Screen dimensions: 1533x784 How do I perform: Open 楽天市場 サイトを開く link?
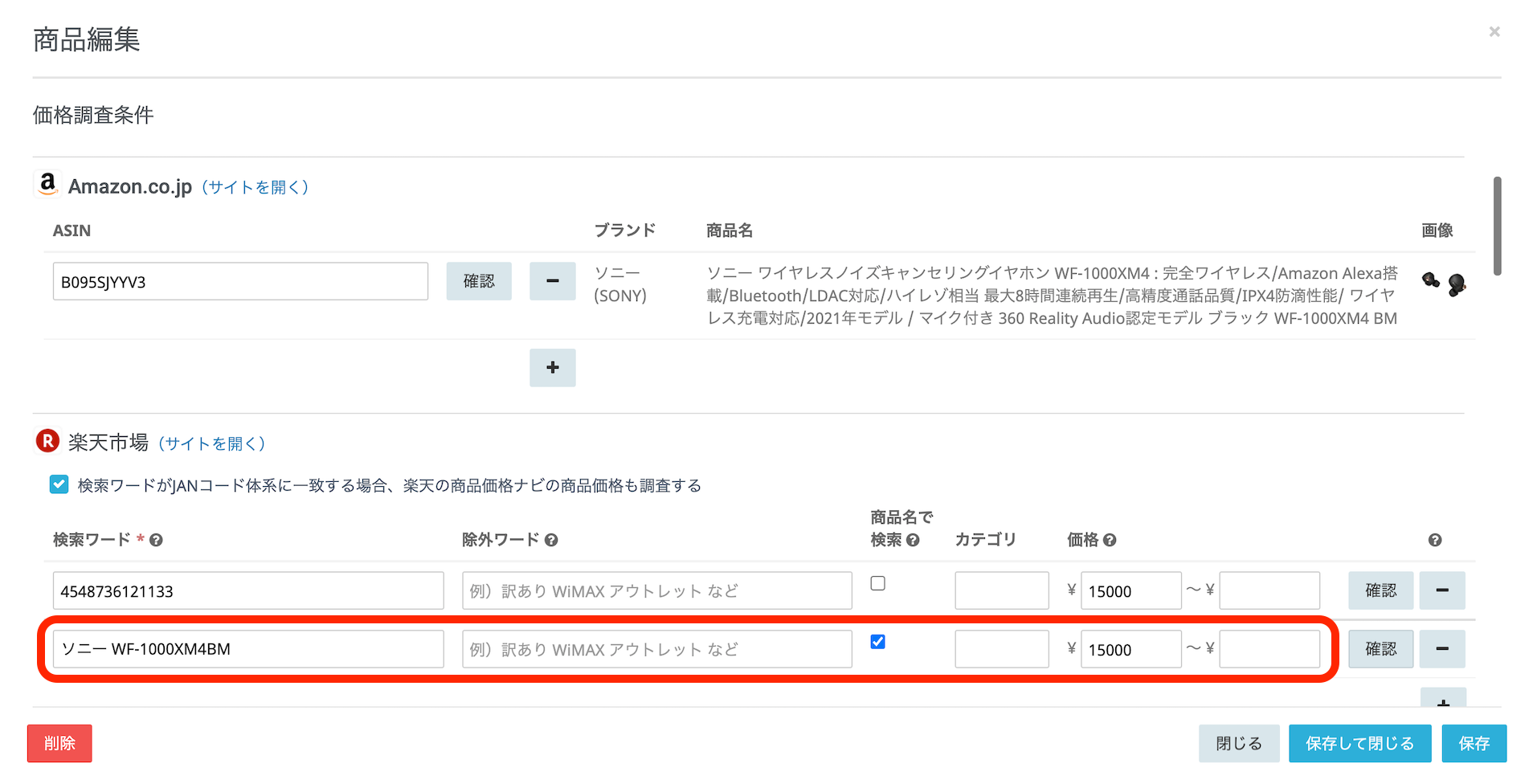pyautogui.click(x=211, y=443)
